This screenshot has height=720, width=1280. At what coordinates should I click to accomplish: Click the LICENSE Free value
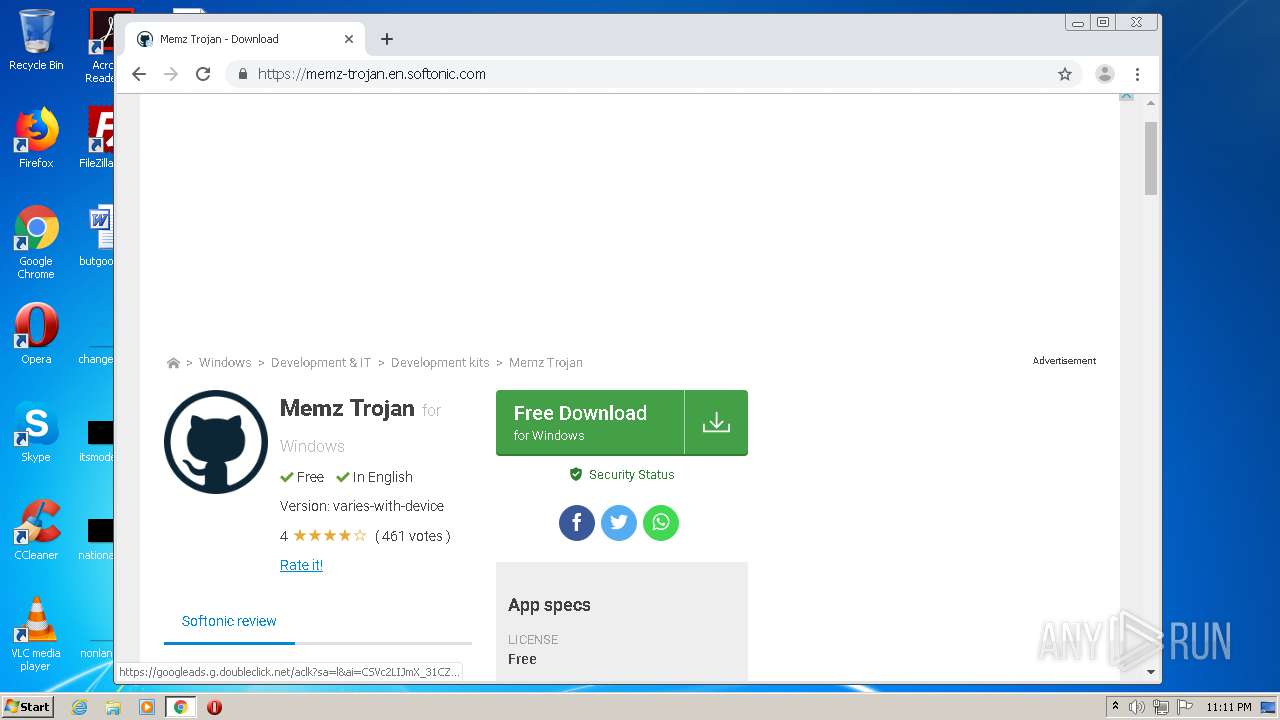(522, 659)
